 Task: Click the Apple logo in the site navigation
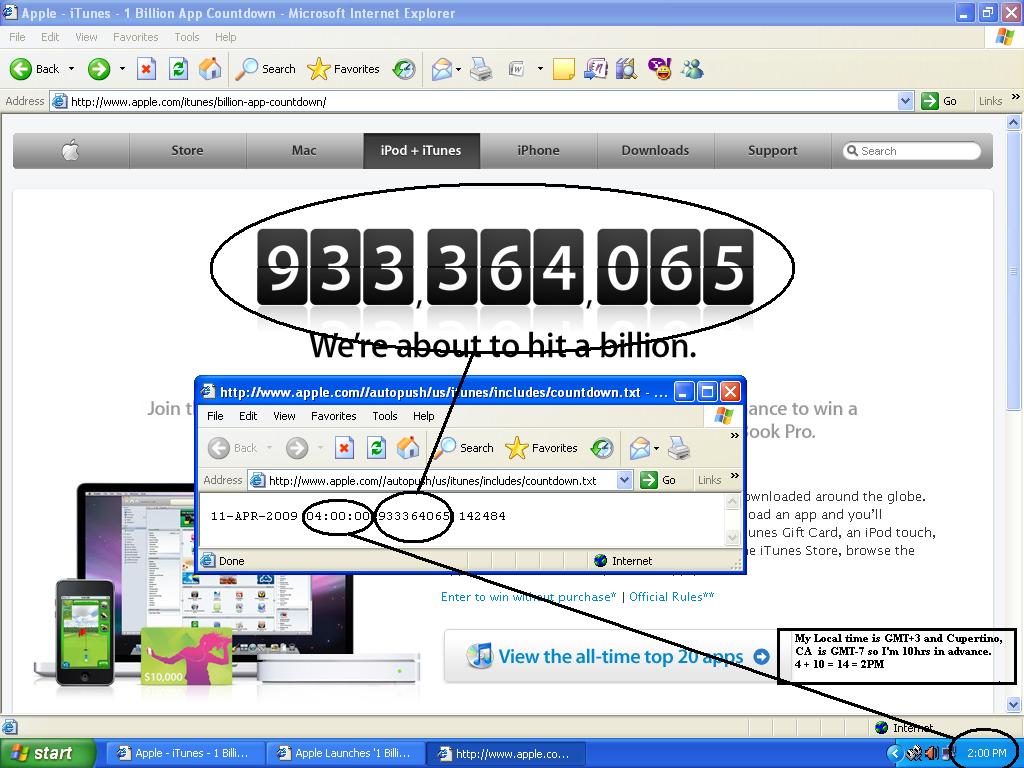pyautogui.click(x=70, y=150)
